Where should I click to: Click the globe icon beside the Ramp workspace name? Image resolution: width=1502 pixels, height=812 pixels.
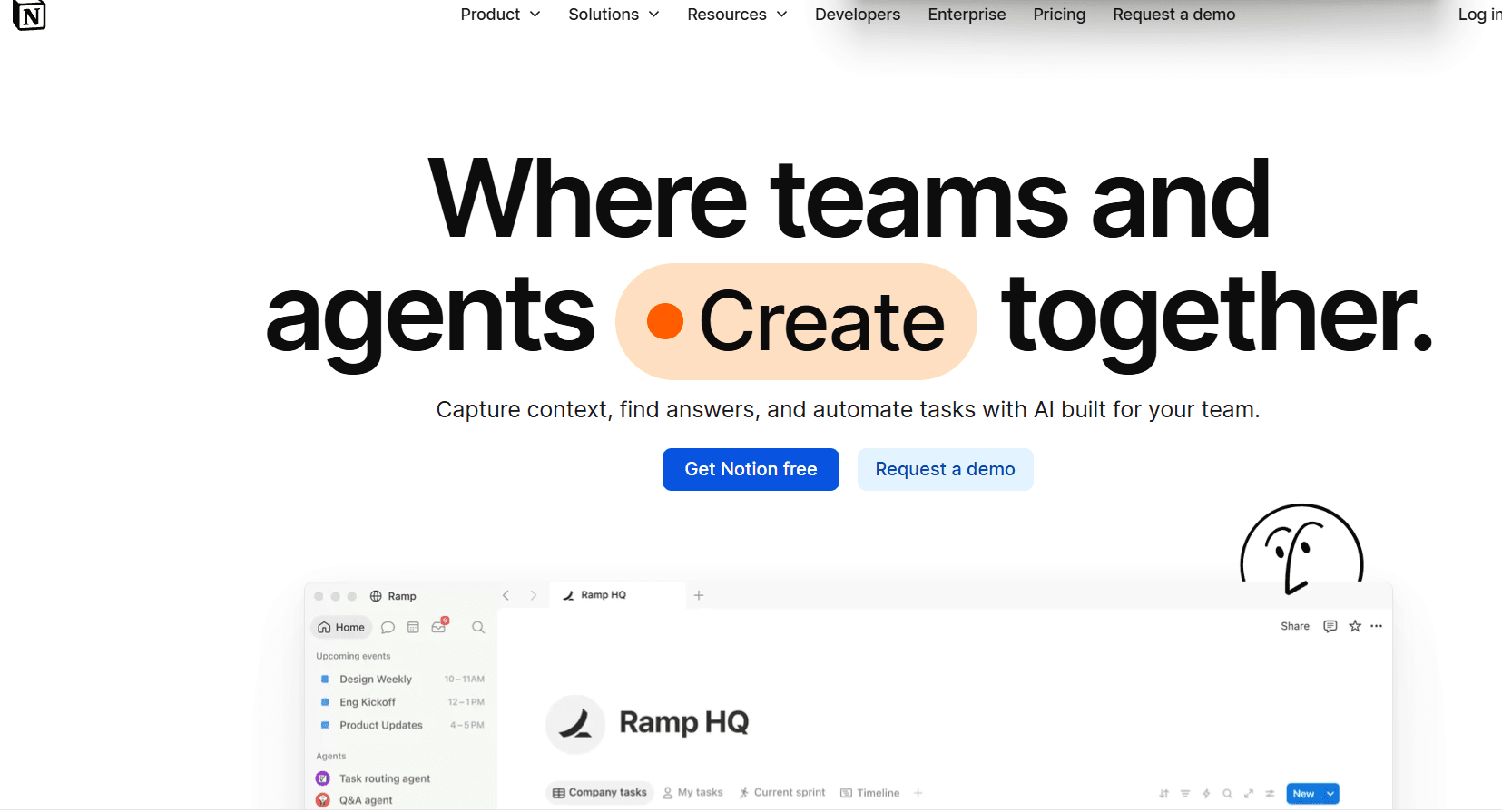pyautogui.click(x=376, y=597)
